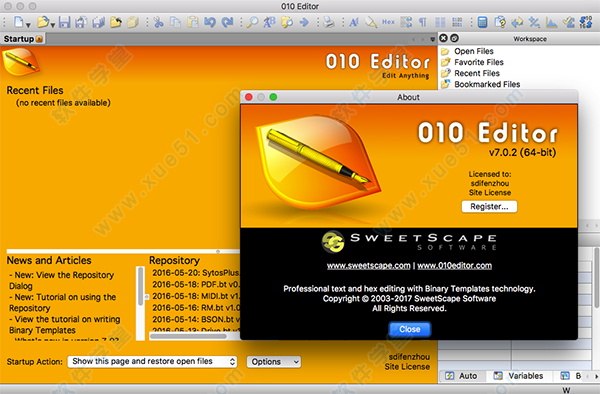Click repository entry 2016-05-18 MIDI.bt
Viewport: 600px width, 394px height.
pyautogui.click(x=196, y=296)
